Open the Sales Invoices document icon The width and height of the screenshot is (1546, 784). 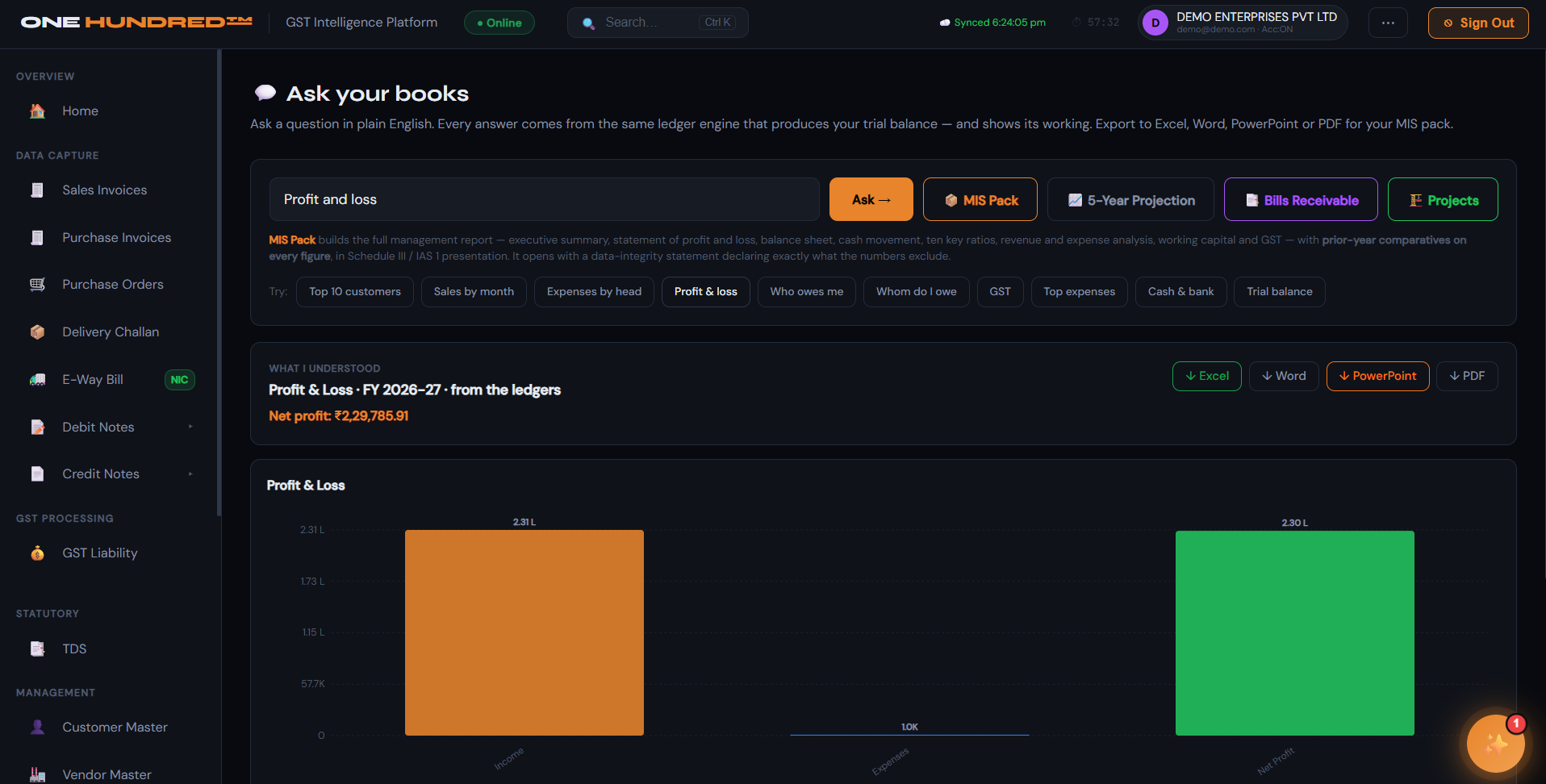[37, 190]
